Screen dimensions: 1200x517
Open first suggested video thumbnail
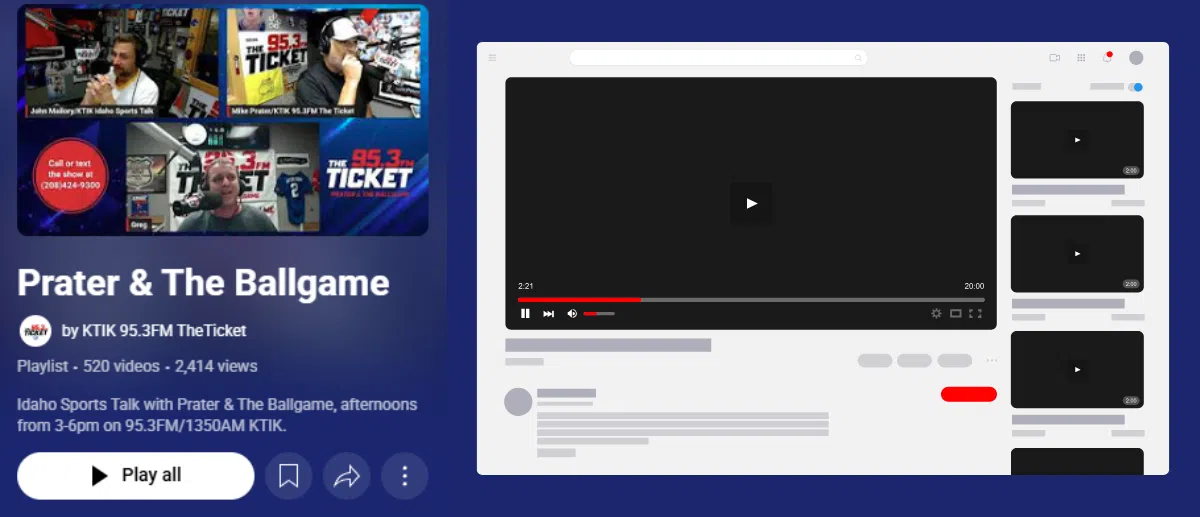[x=1077, y=140]
